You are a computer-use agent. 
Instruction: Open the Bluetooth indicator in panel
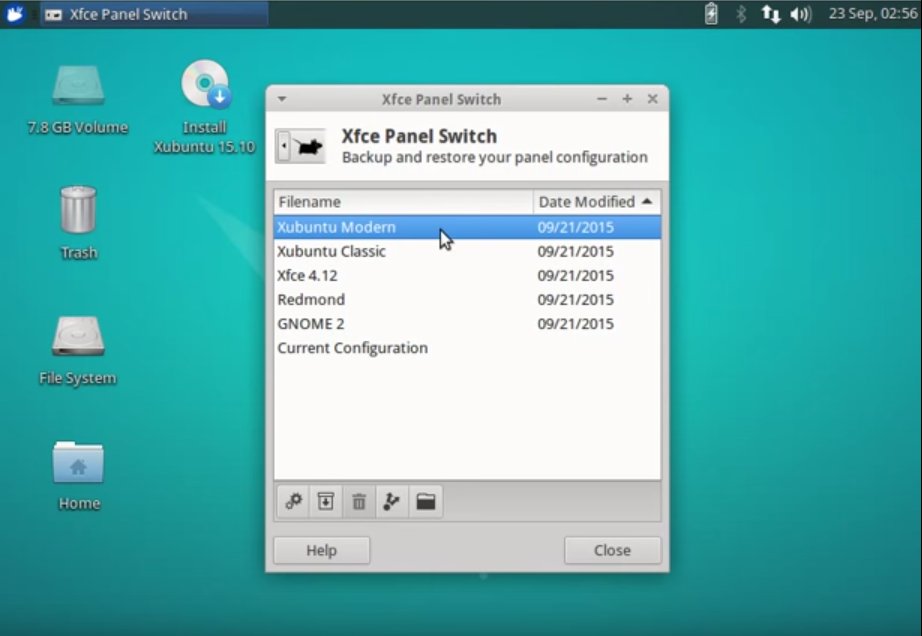tap(741, 14)
